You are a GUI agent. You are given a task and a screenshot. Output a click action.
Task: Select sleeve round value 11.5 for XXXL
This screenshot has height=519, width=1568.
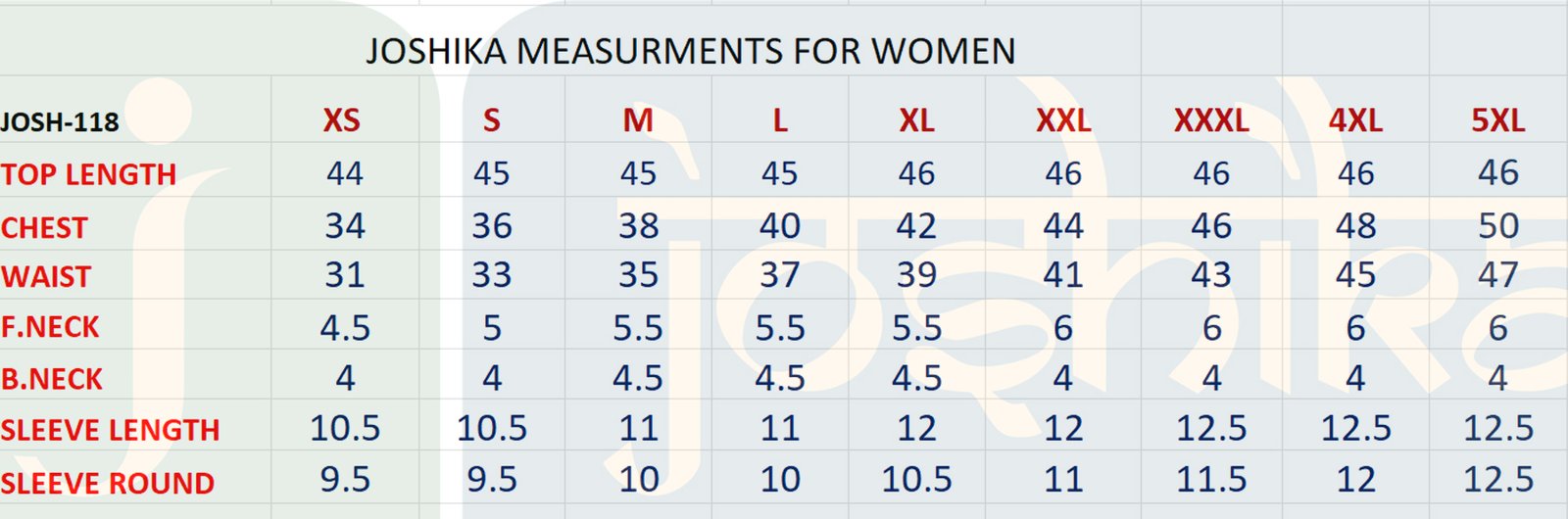pos(1211,479)
